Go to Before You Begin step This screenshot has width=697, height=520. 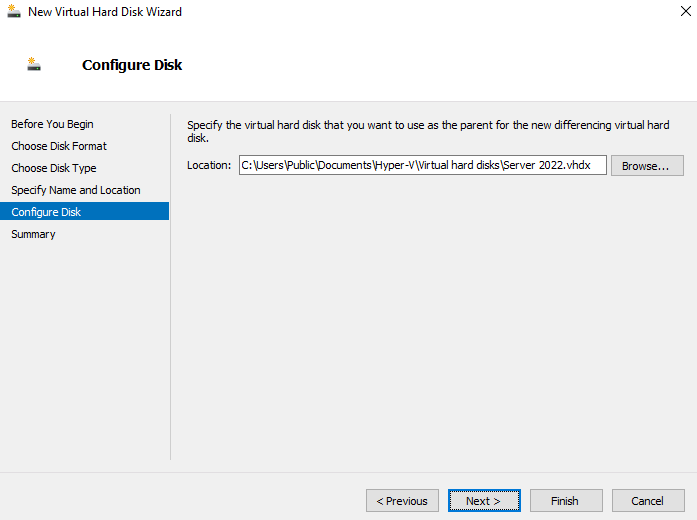52,124
